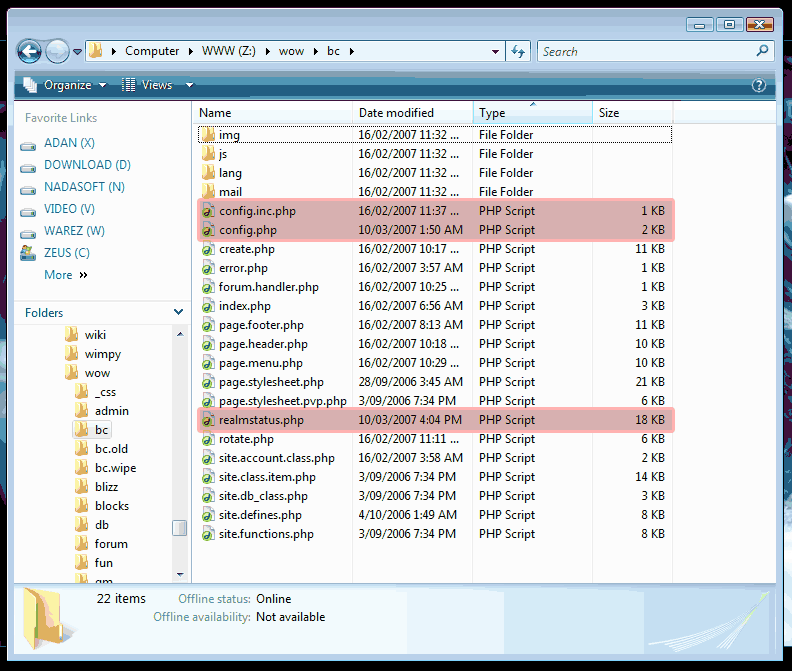Select the VIDEO (V) drive favorite

pyautogui.click(x=69, y=209)
